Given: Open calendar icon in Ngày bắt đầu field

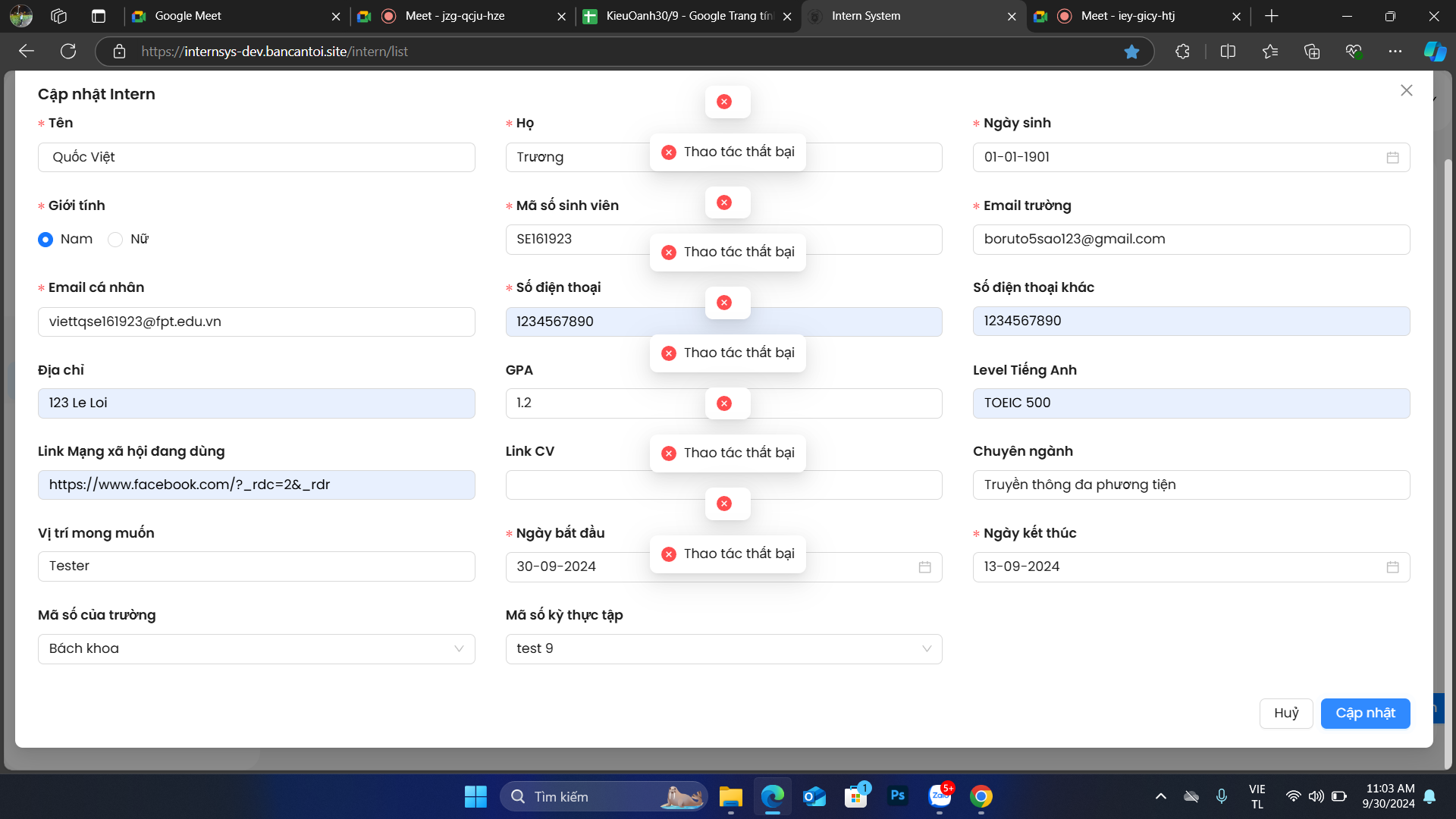Looking at the screenshot, I should [x=924, y=566].
